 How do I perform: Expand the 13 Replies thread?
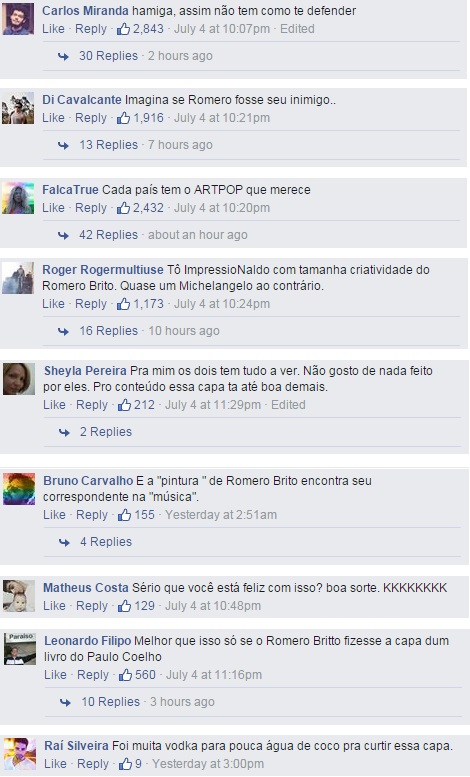click(109, 145)
